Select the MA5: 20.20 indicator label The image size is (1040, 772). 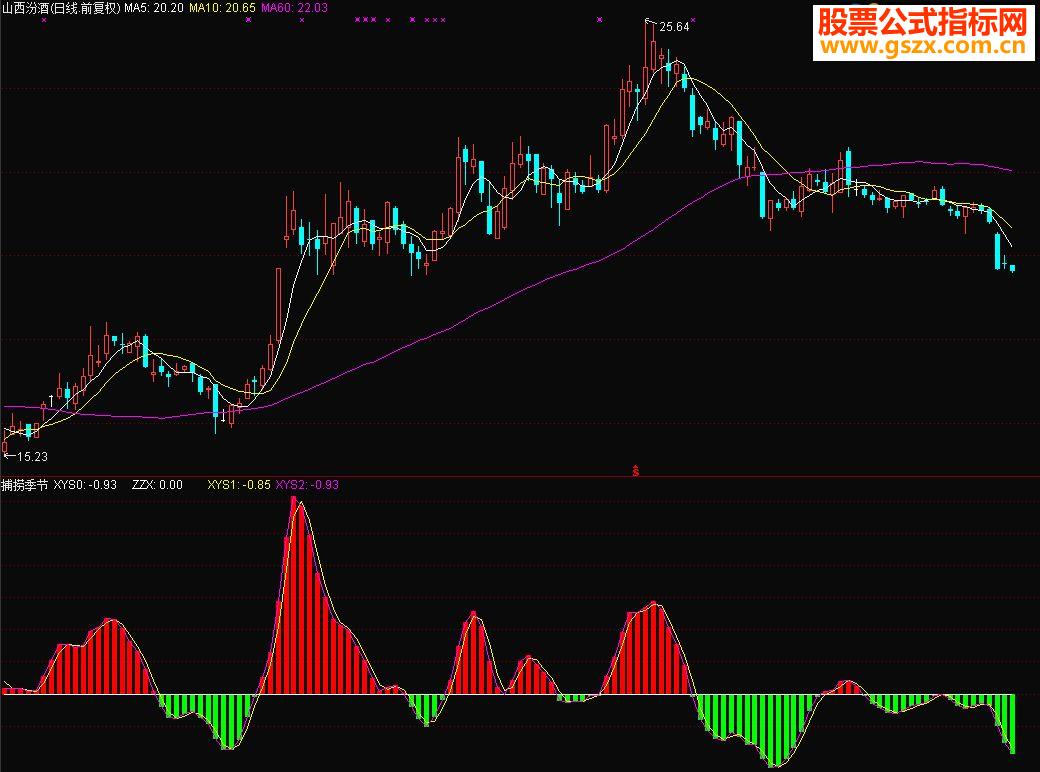[154, 8]
